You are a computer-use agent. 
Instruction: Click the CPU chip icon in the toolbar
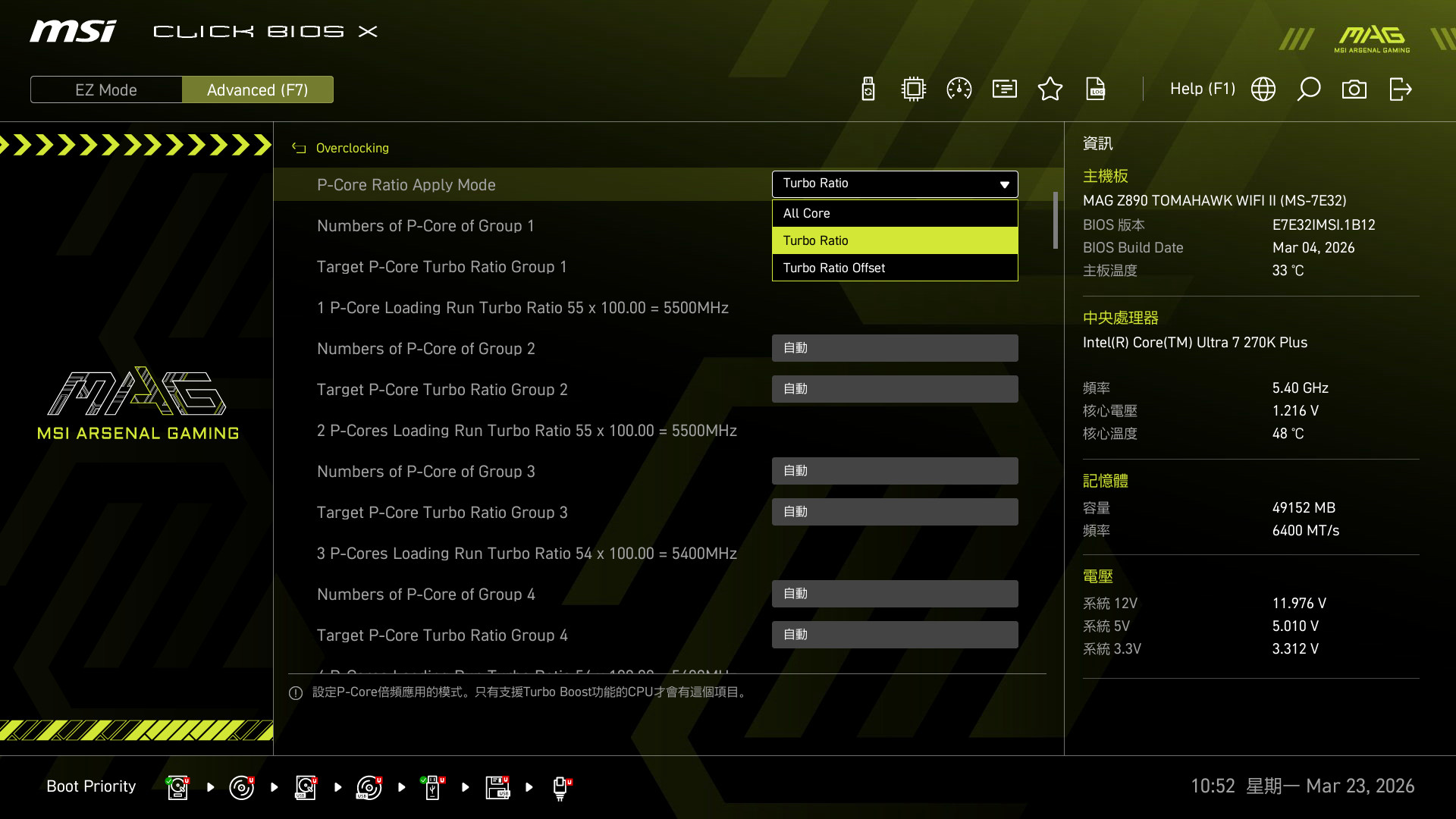click(914, 89)
